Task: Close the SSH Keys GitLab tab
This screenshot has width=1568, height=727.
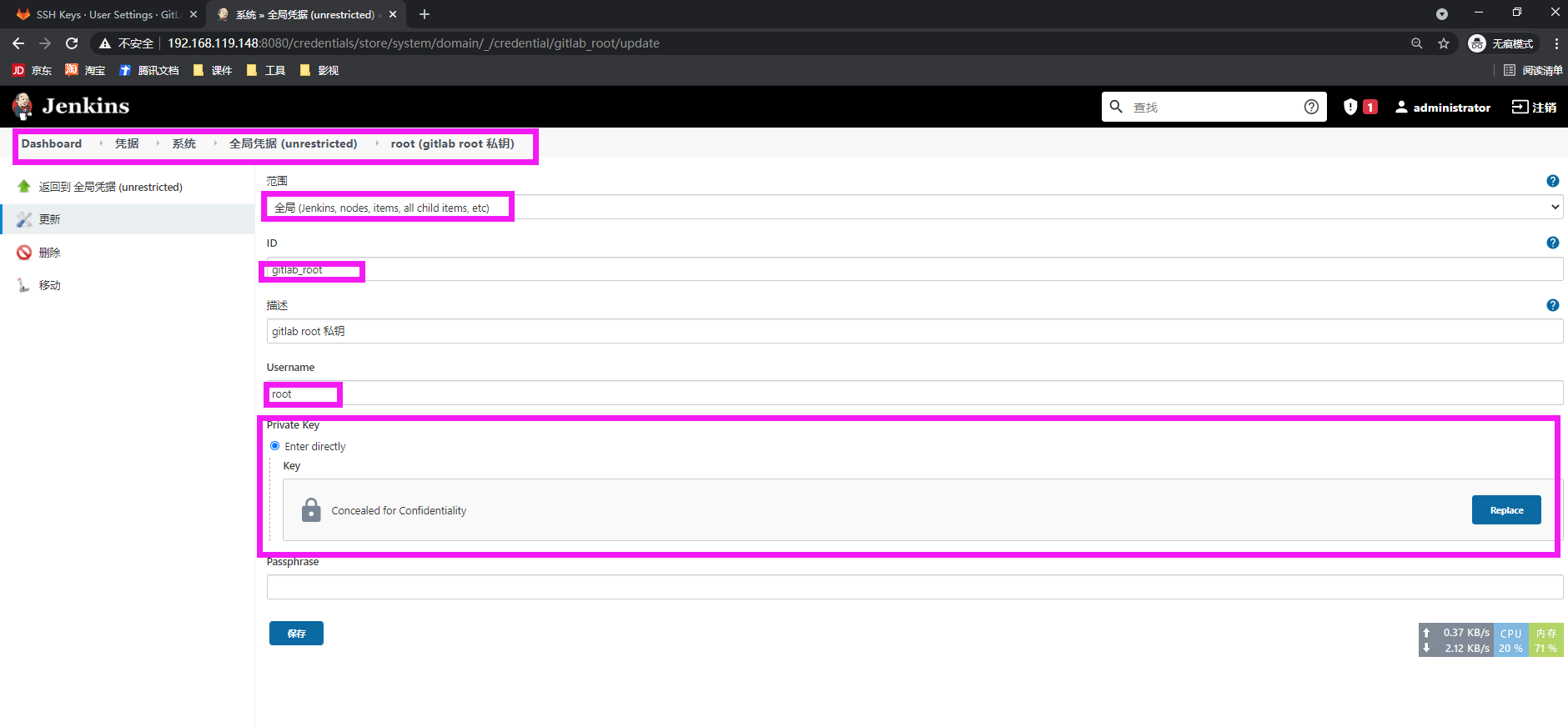Action: tap(193, 14)
